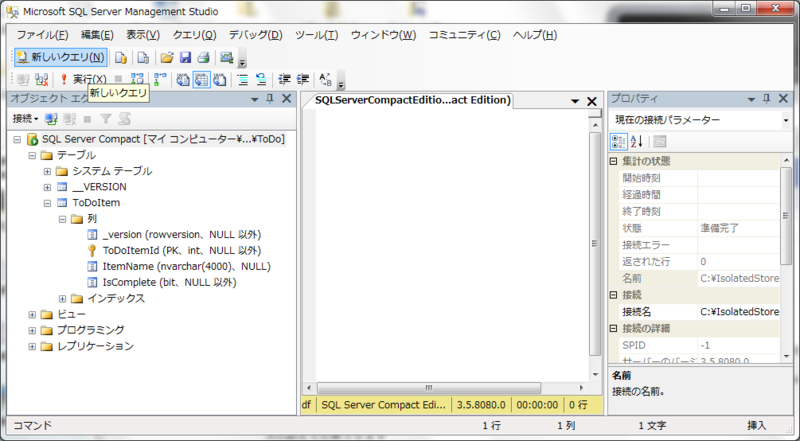Image resolution: width=800 pixels, height=441 pixels.
Task: Expand the プログラミング folder
Action: click(x=32, y=330)
